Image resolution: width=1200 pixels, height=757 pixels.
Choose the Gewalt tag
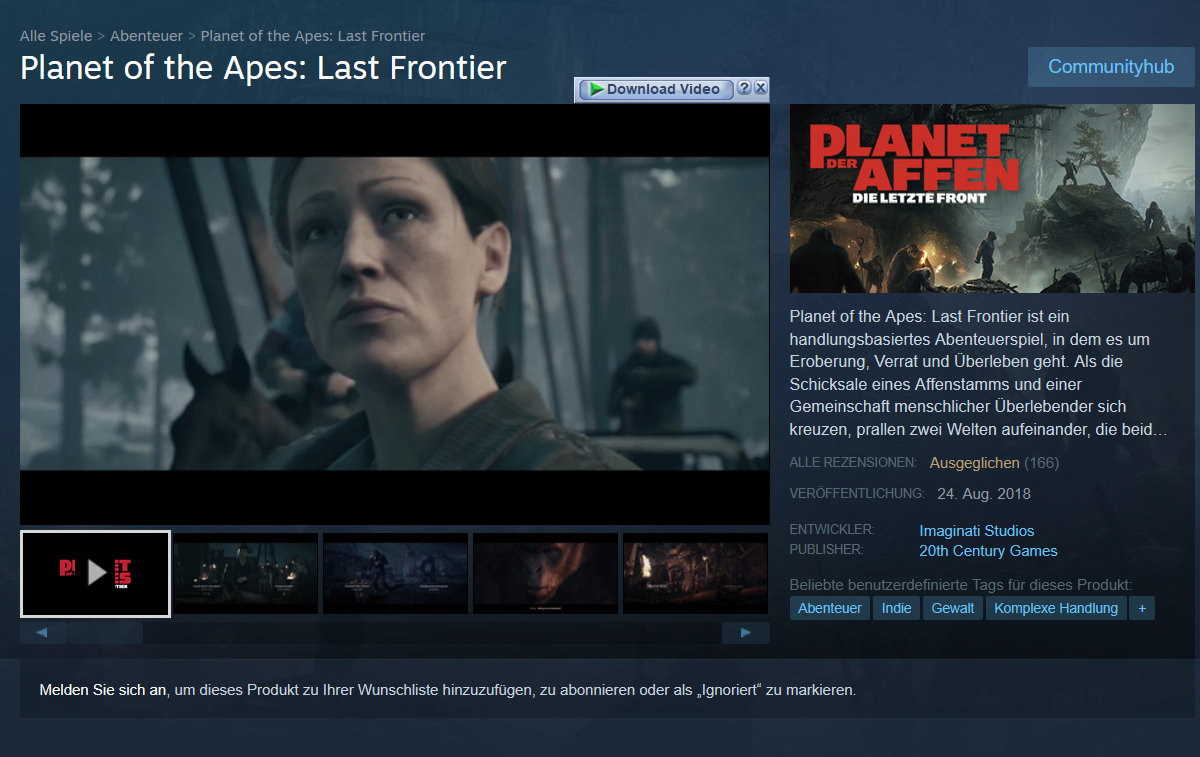[953, 608]
